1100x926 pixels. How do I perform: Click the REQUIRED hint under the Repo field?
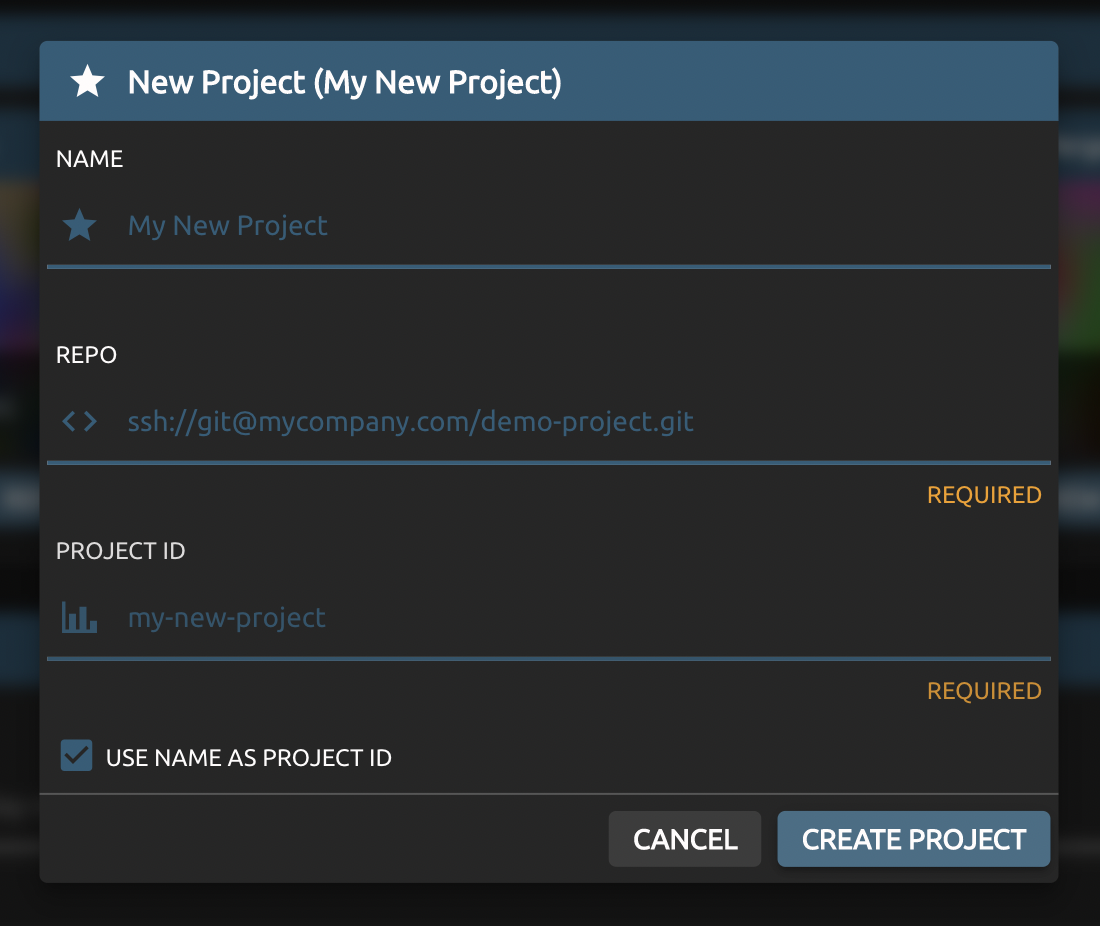(x=984, y=495)
